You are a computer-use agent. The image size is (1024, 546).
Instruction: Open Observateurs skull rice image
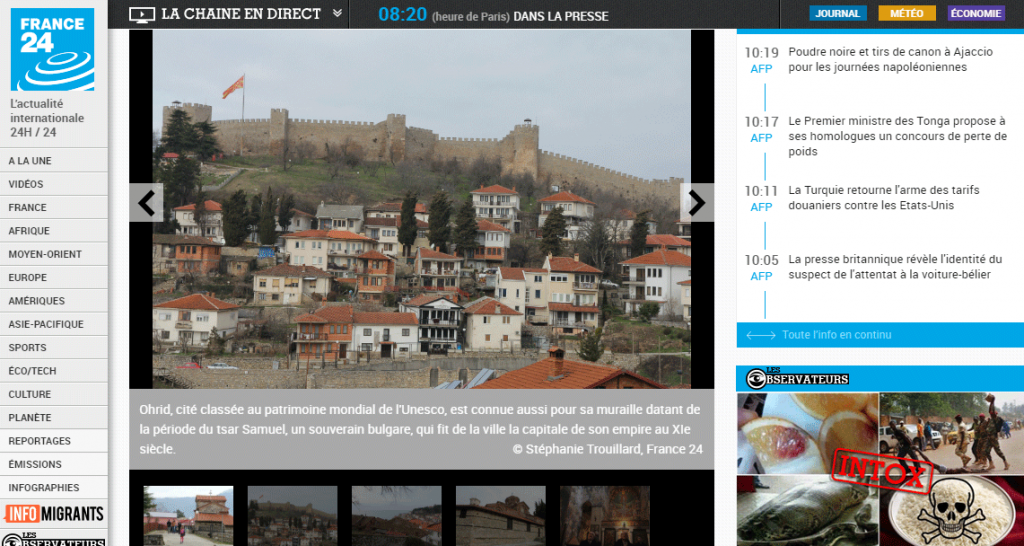coord(952,511)
